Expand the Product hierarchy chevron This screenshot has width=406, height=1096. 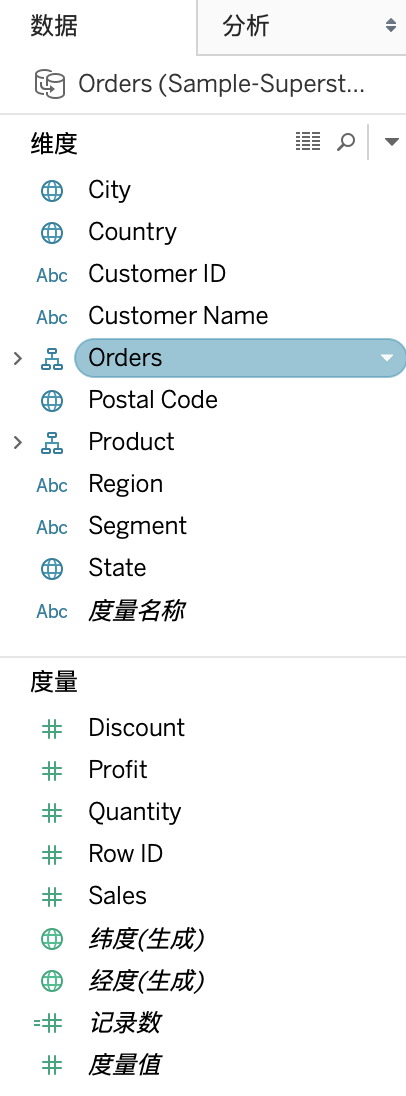18,442
